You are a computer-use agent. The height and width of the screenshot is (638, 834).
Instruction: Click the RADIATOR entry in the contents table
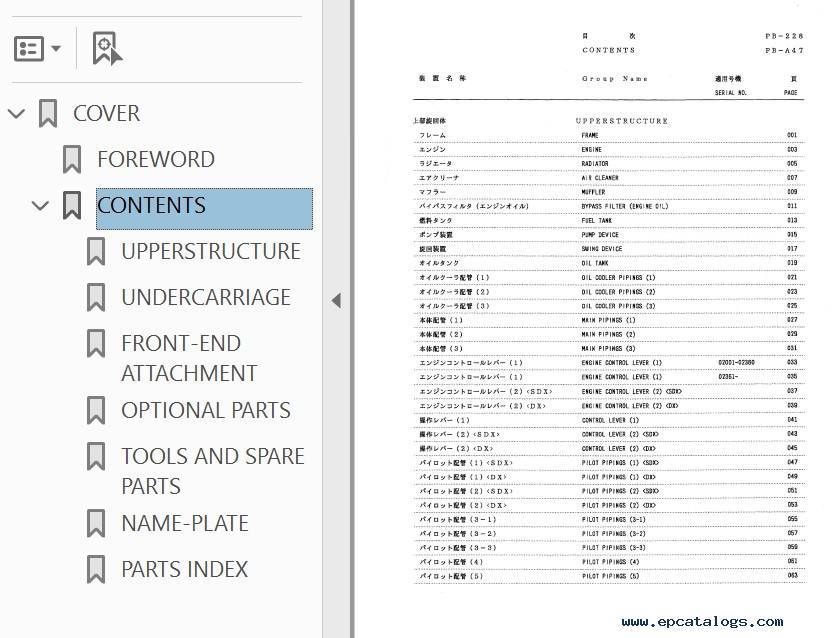(595, 164)
